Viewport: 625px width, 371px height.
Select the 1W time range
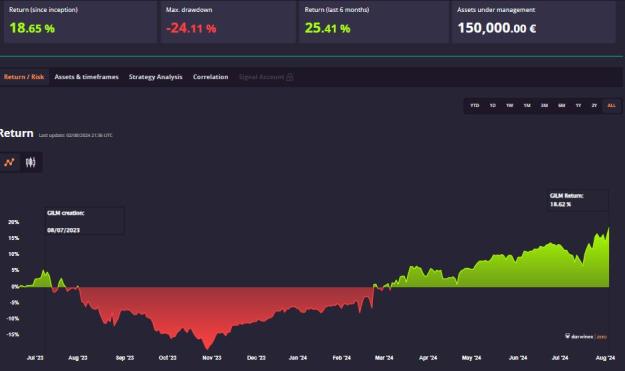click(510, 106)
